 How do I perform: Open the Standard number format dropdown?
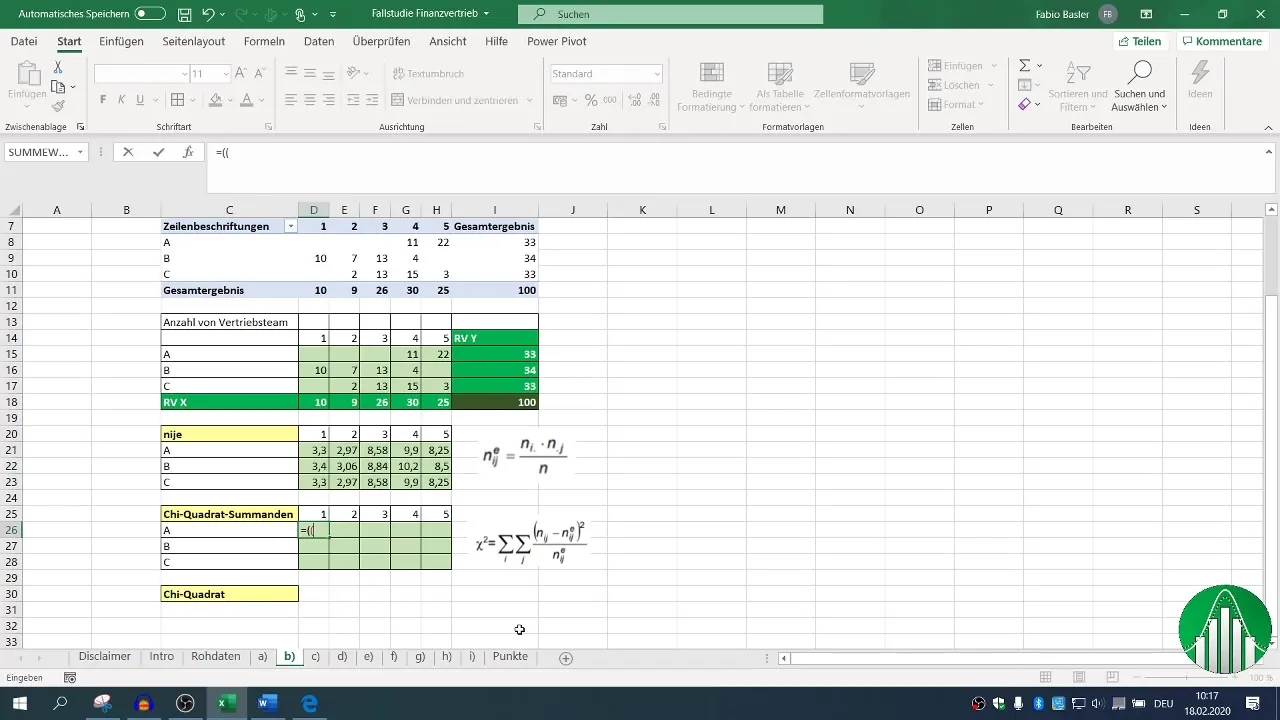tap(657, 74)
